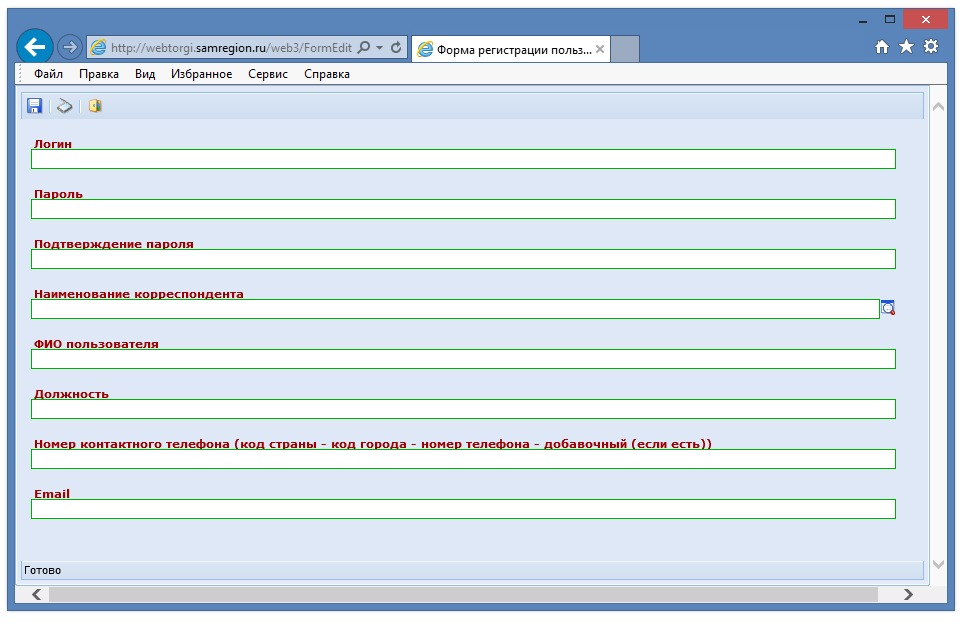Refresh the page using reload icon
Viewport: 973px width, 629px height.
point(396,48)
